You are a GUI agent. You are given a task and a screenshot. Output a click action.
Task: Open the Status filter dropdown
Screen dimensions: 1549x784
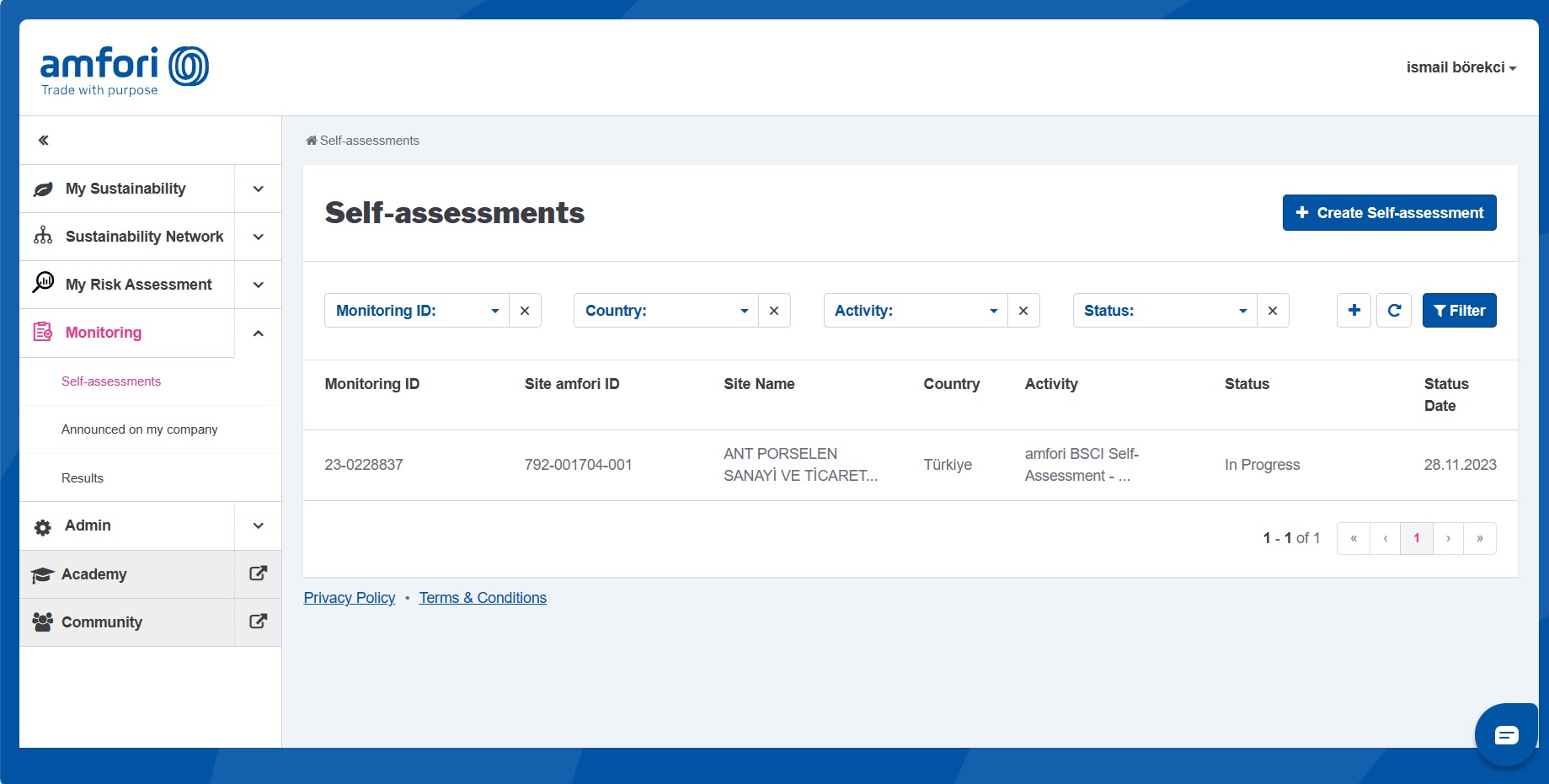tap(1165, 311)
